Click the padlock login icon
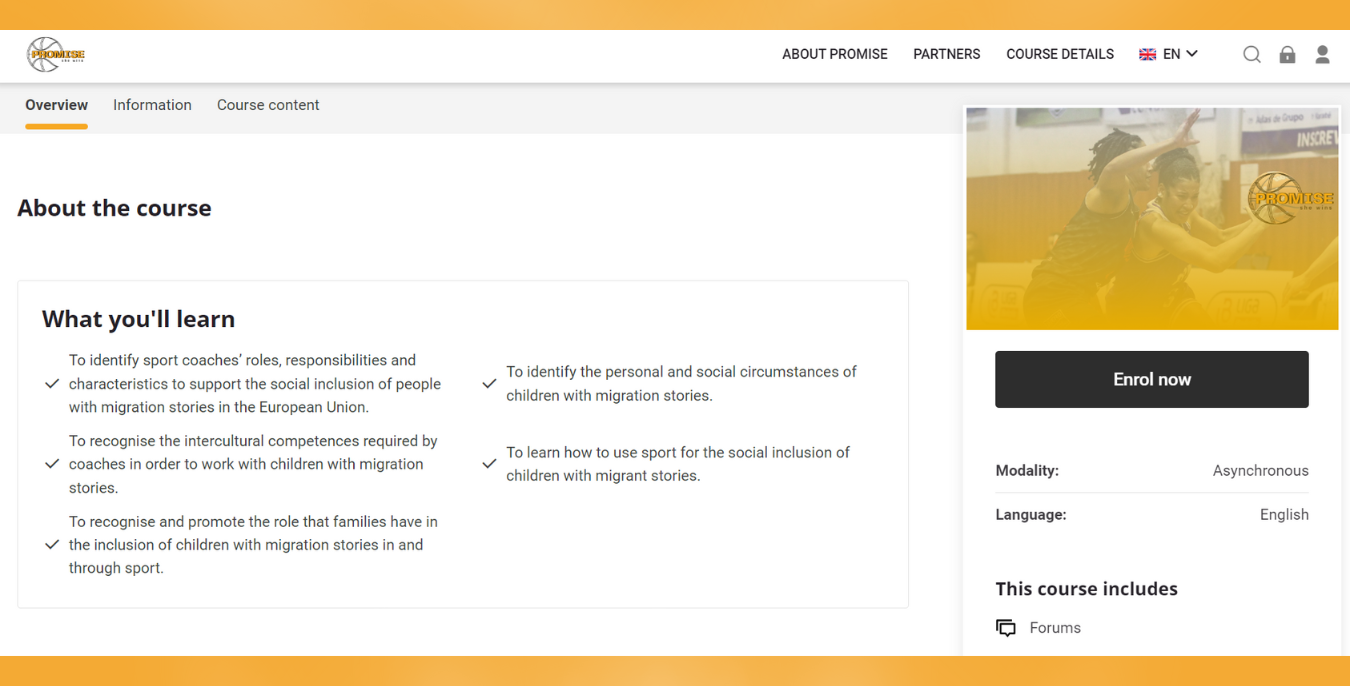Image resolution: width=1350 pixels, height=686 pixels. pyautogui.click(x=1287, y=55)
